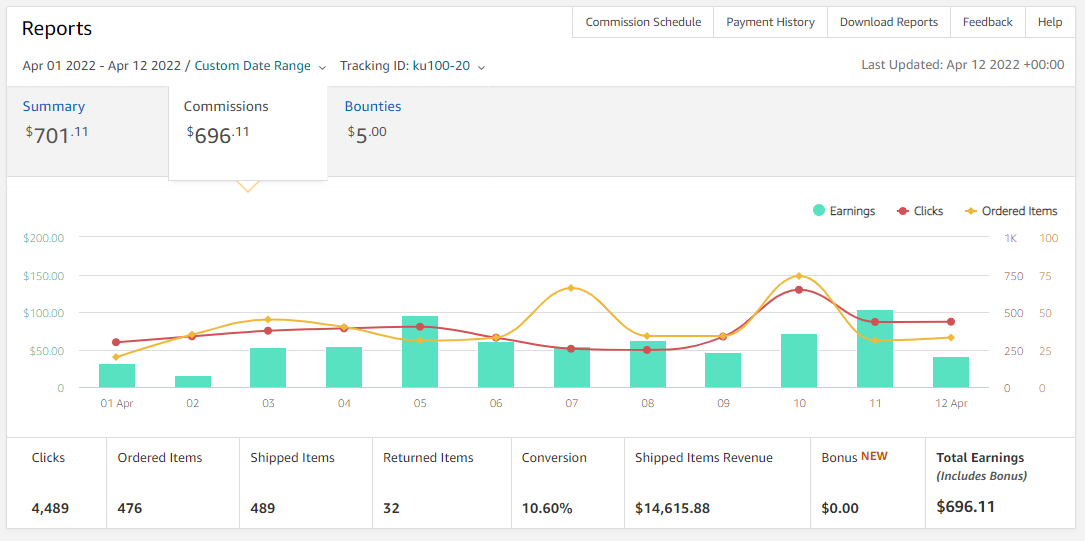This screenshot has height=541, width=1085.
Task: Click the Clicks legend label
Action: tap(929, 211)
